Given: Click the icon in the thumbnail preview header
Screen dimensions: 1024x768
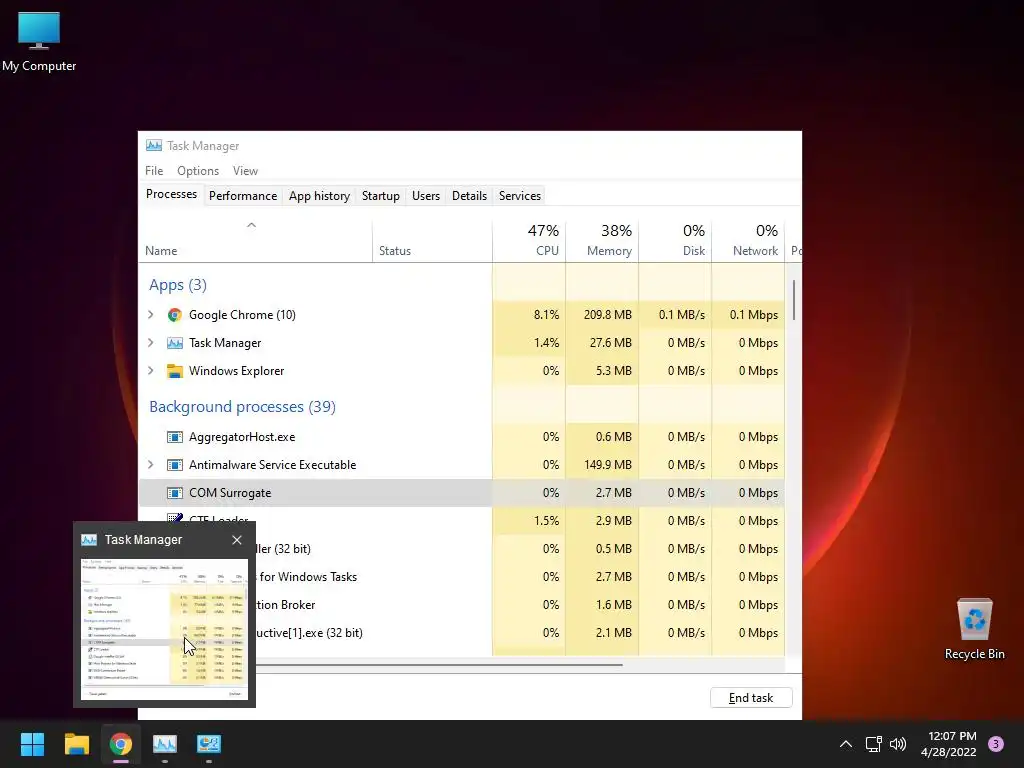Looking at the screenshot, I should pos(89,539).
